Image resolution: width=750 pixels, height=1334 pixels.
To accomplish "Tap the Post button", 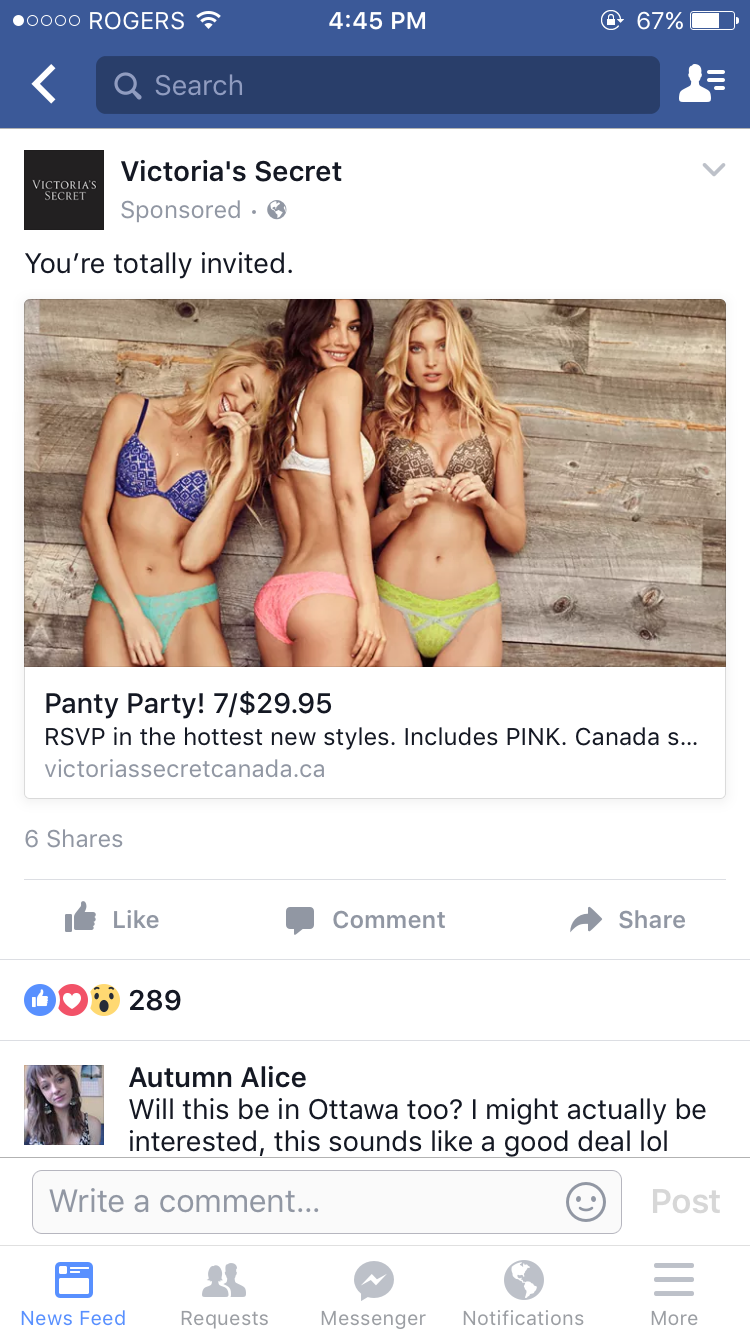I will tap(686, 1201).
